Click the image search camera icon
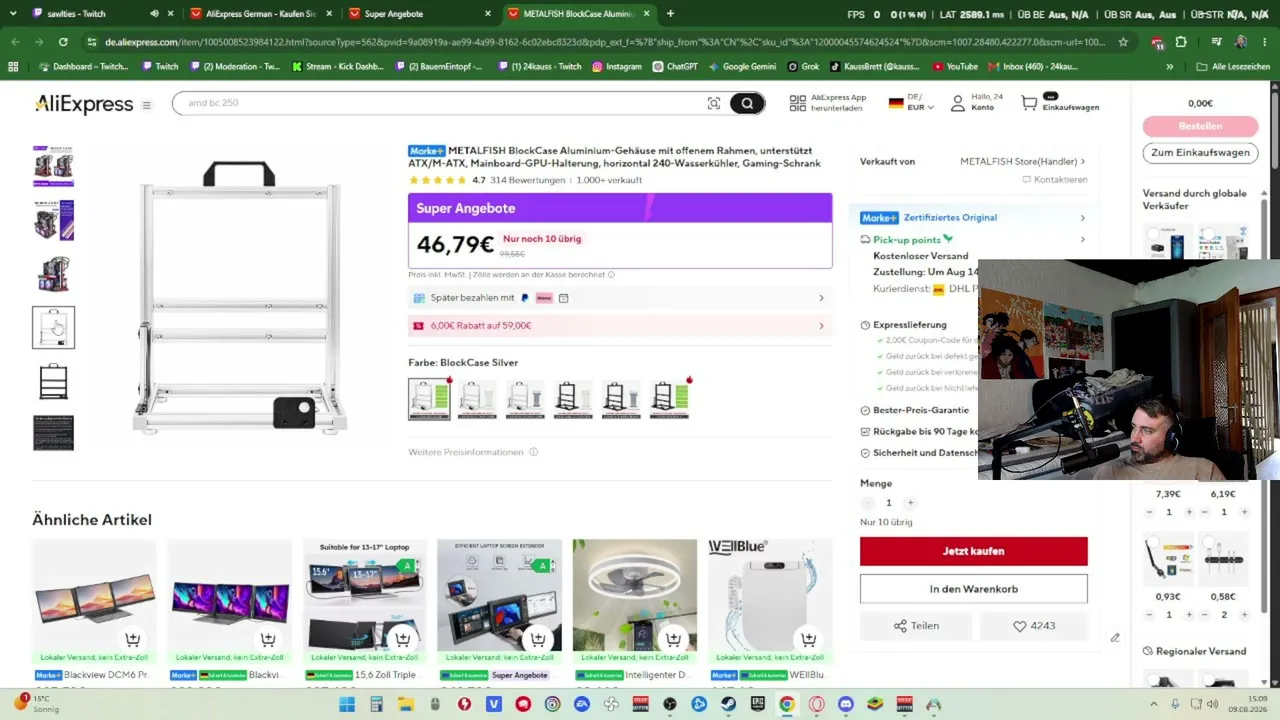The width and height of the screenshot is (1280, 720). (x=713, y=103)
